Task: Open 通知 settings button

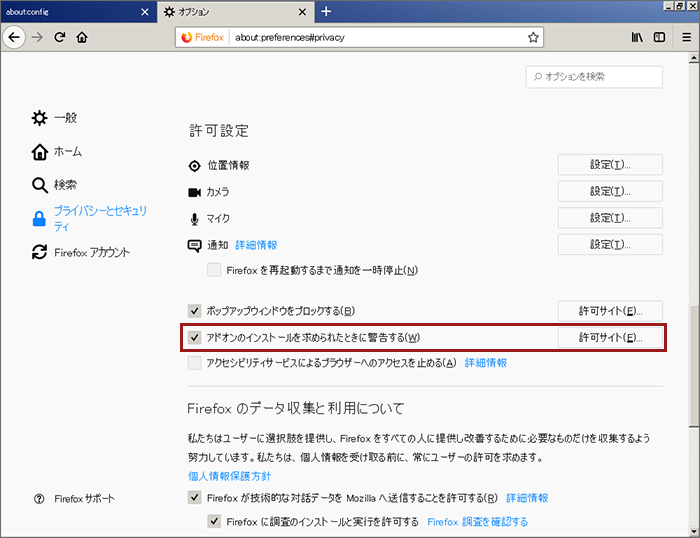Action: (610, 245)
